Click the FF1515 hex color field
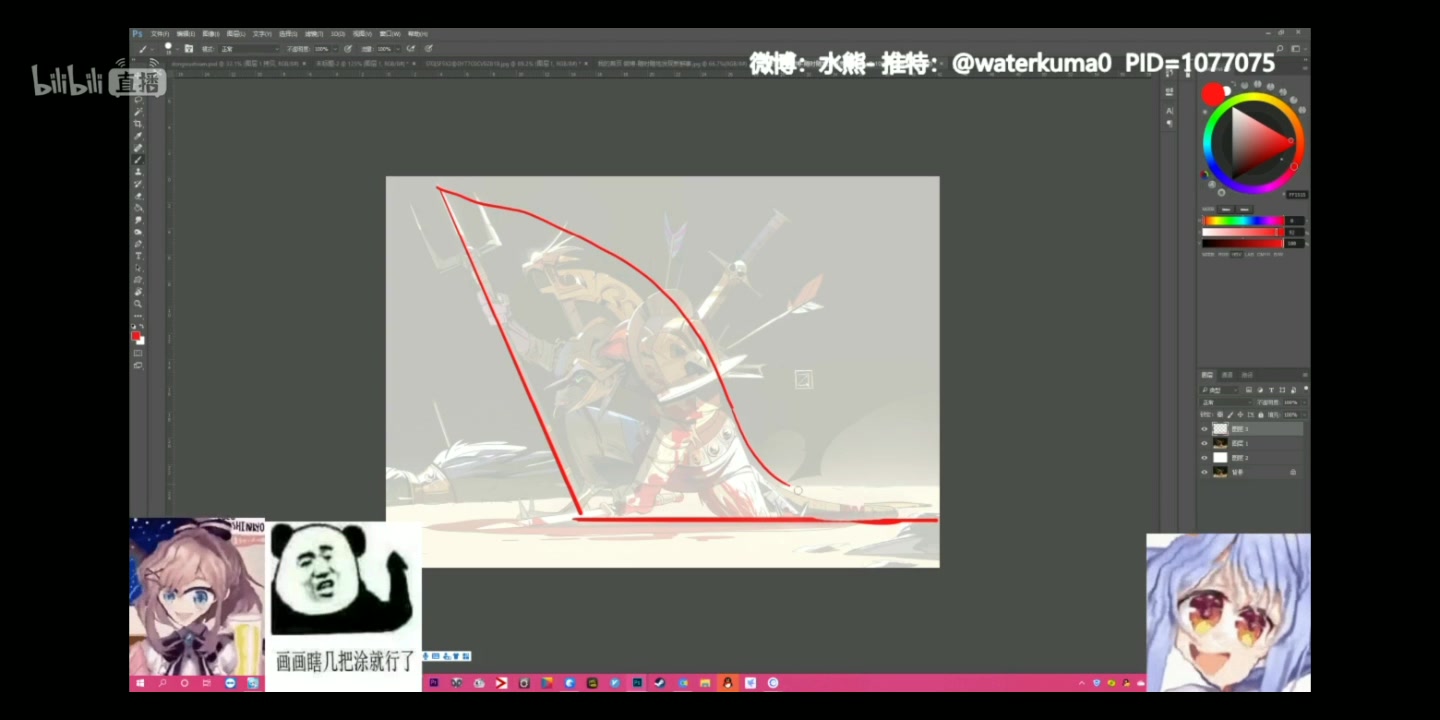This screenshot has height=720, width=1440. pyautogui.click(x=1297, y=195)
